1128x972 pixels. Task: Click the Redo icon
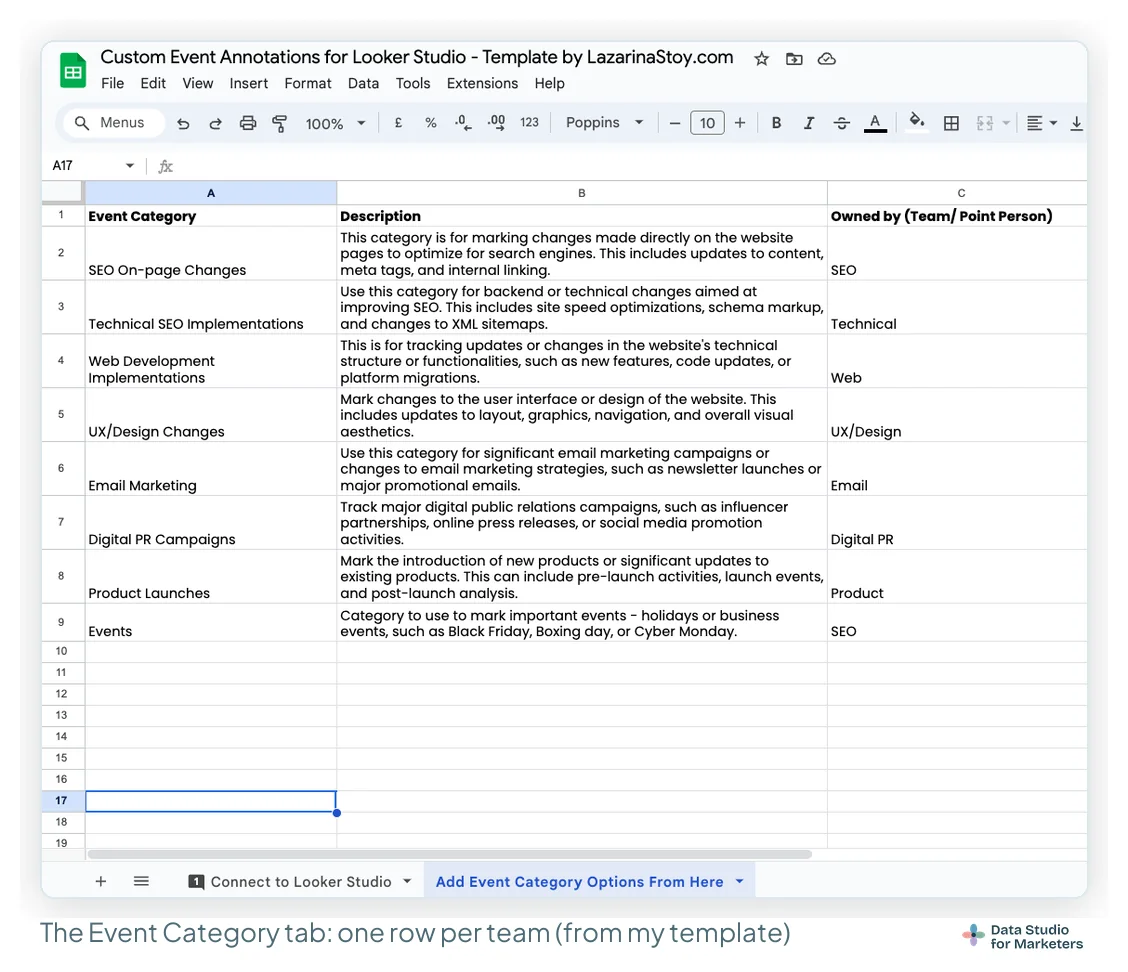215,123
